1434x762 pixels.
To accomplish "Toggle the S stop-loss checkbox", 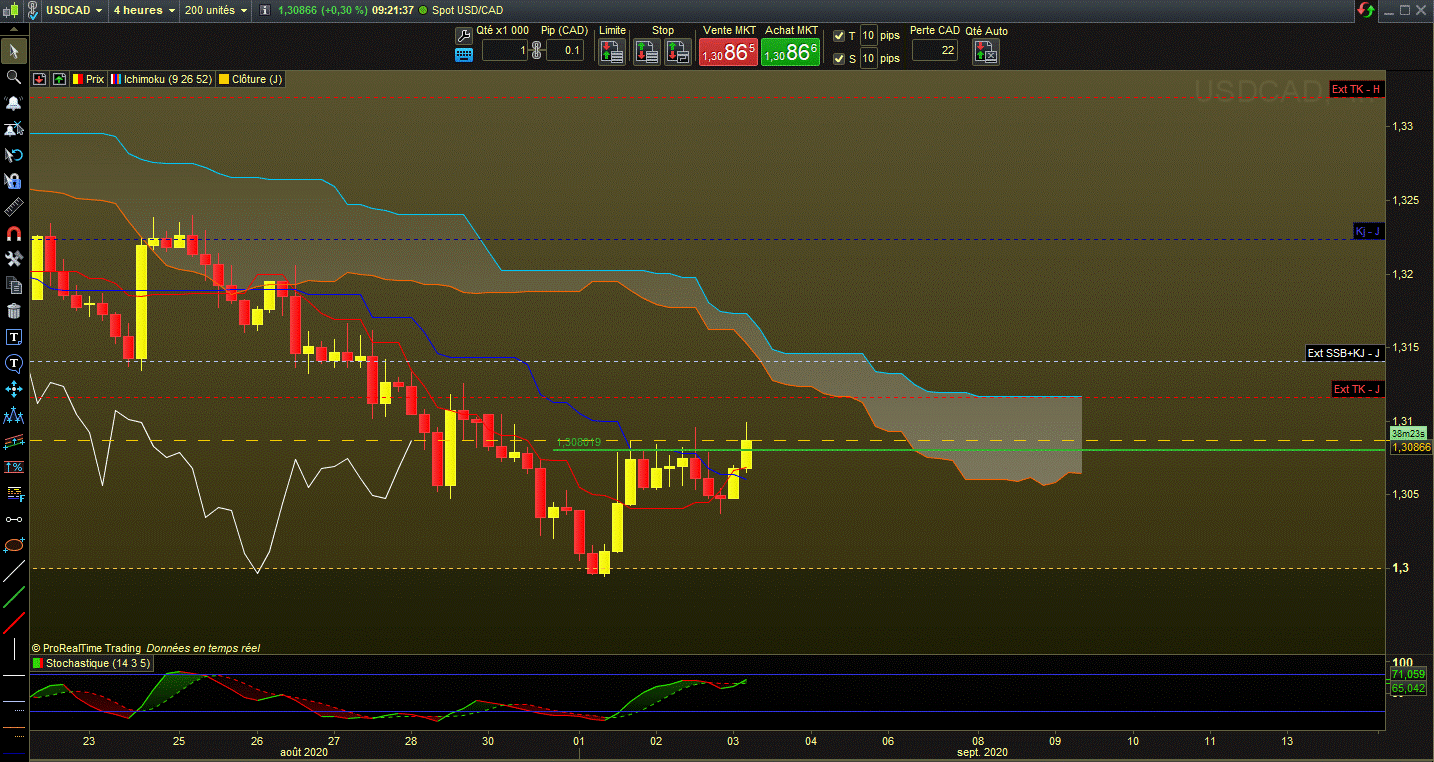I will [838, 59].
